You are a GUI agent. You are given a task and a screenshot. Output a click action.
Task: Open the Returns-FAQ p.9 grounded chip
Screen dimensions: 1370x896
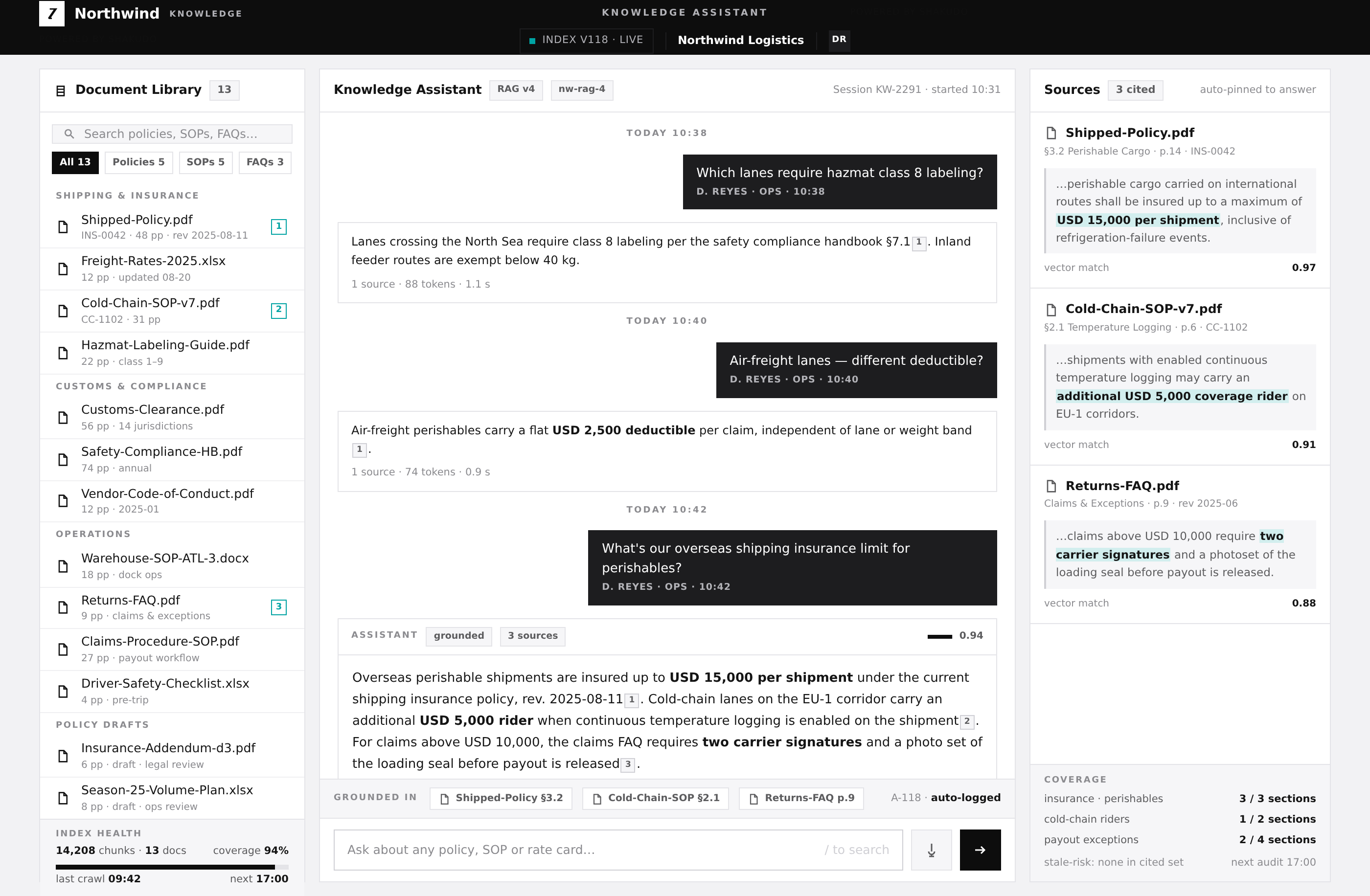point(800,798)
